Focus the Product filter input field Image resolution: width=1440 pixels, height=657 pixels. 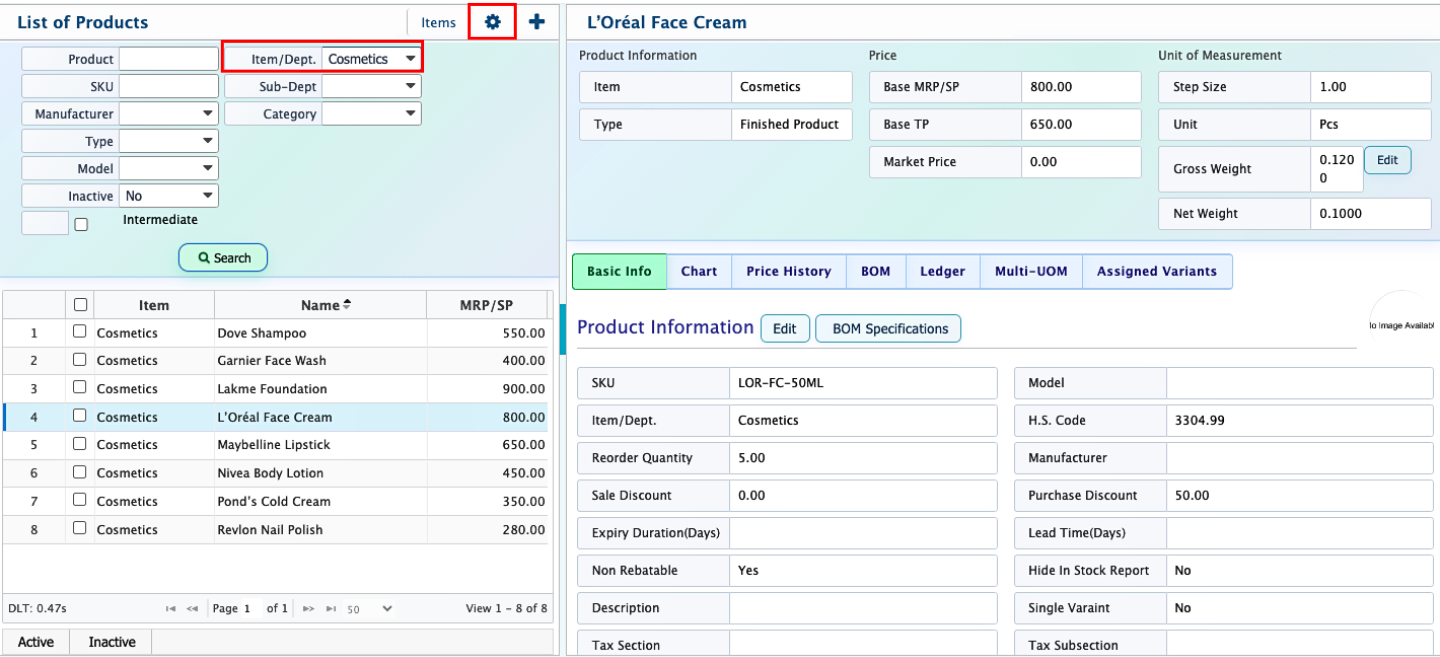click(169, 59)
